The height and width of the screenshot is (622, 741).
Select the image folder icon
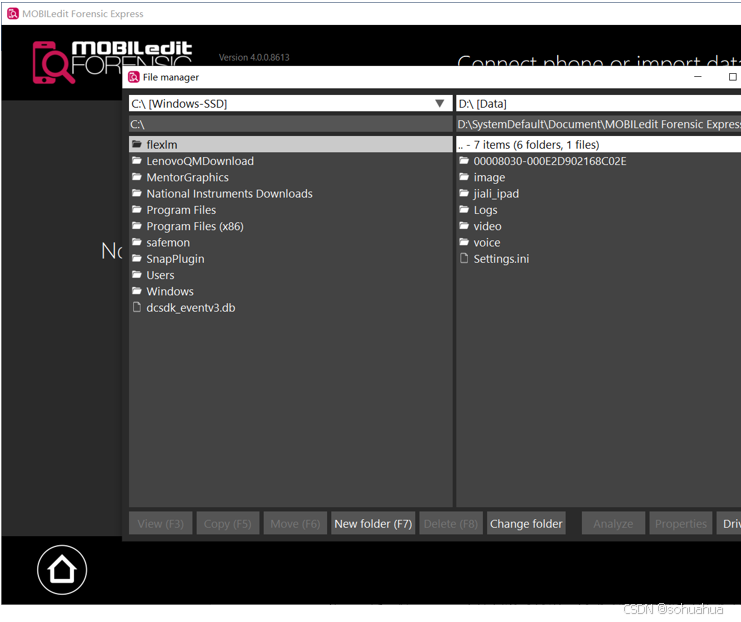pyautogui.click(x=464, y=176)
